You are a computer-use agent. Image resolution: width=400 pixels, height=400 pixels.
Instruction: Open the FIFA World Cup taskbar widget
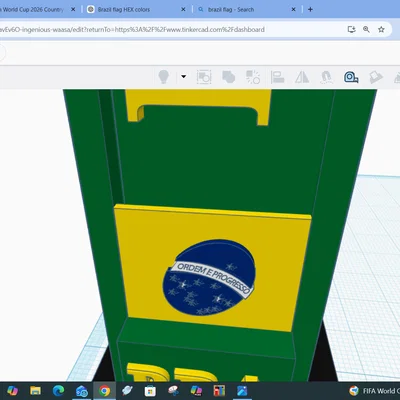[x=374, y=390]
